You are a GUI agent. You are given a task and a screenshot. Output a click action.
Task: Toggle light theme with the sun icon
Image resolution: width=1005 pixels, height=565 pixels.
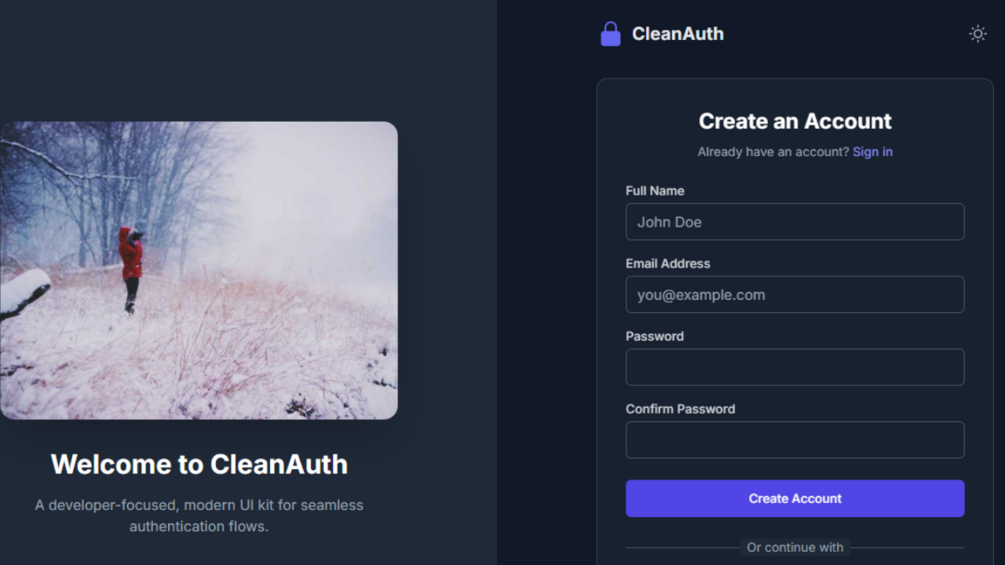click(x=977, y=34)
